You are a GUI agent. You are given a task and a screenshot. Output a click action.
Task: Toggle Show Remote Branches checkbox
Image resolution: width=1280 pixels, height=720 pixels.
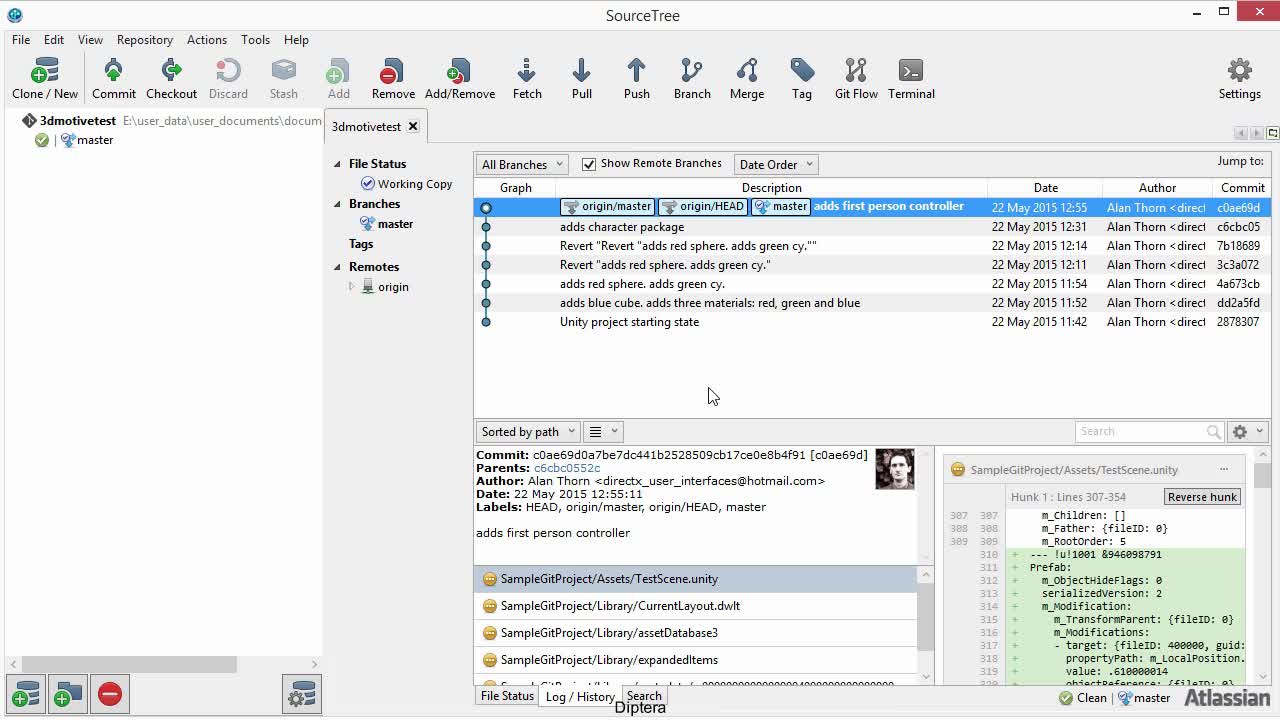[x=589, y=164]
